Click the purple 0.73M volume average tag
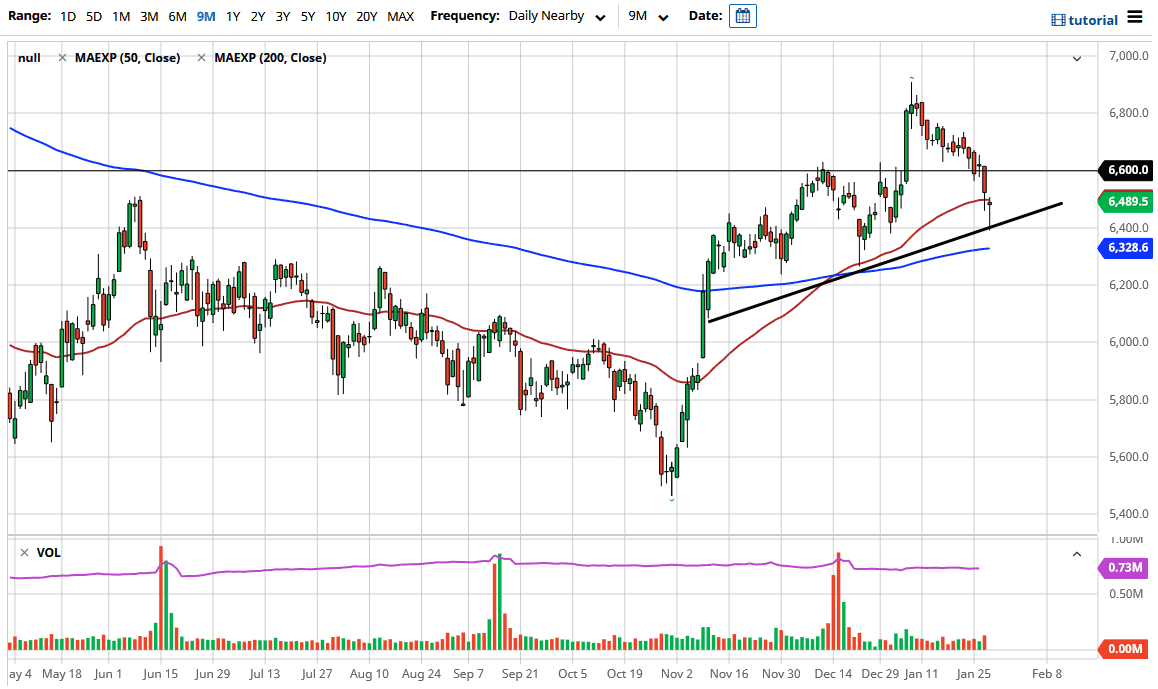 pyautogui.click(x=1125, y=567)
